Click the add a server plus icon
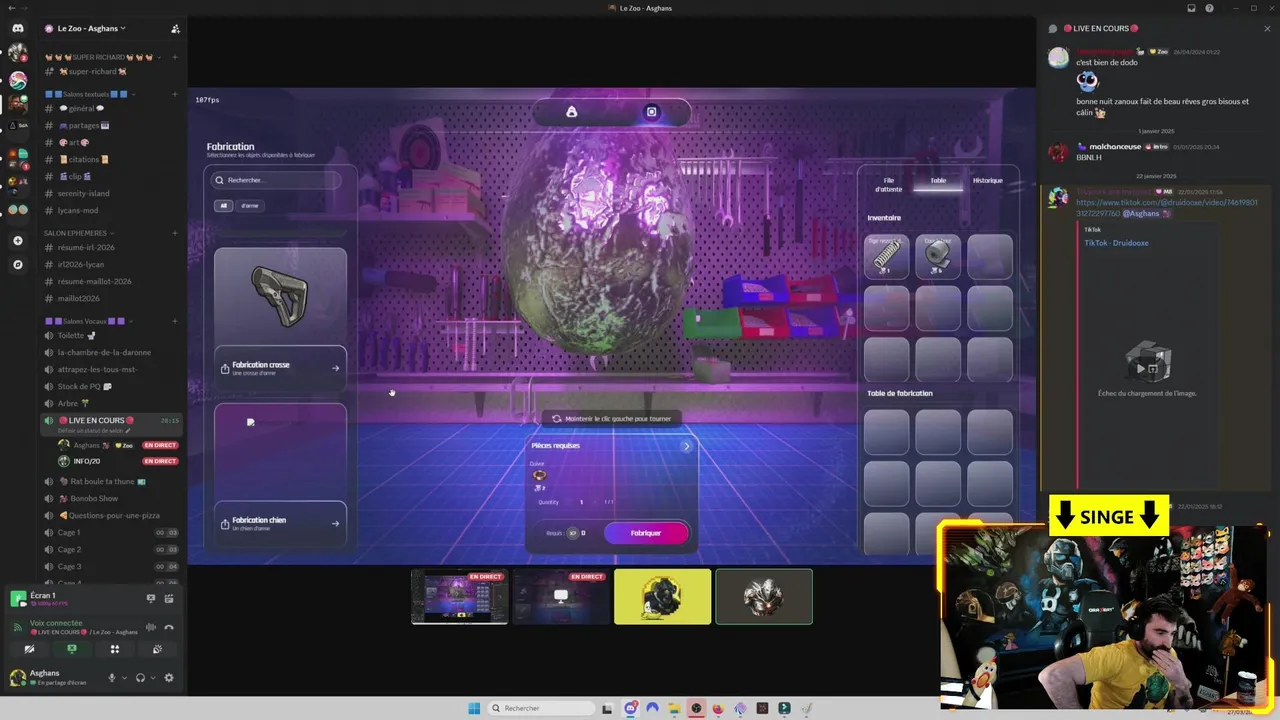The width and height of the screenshot is (1280, 720). (x=18, y=241)
